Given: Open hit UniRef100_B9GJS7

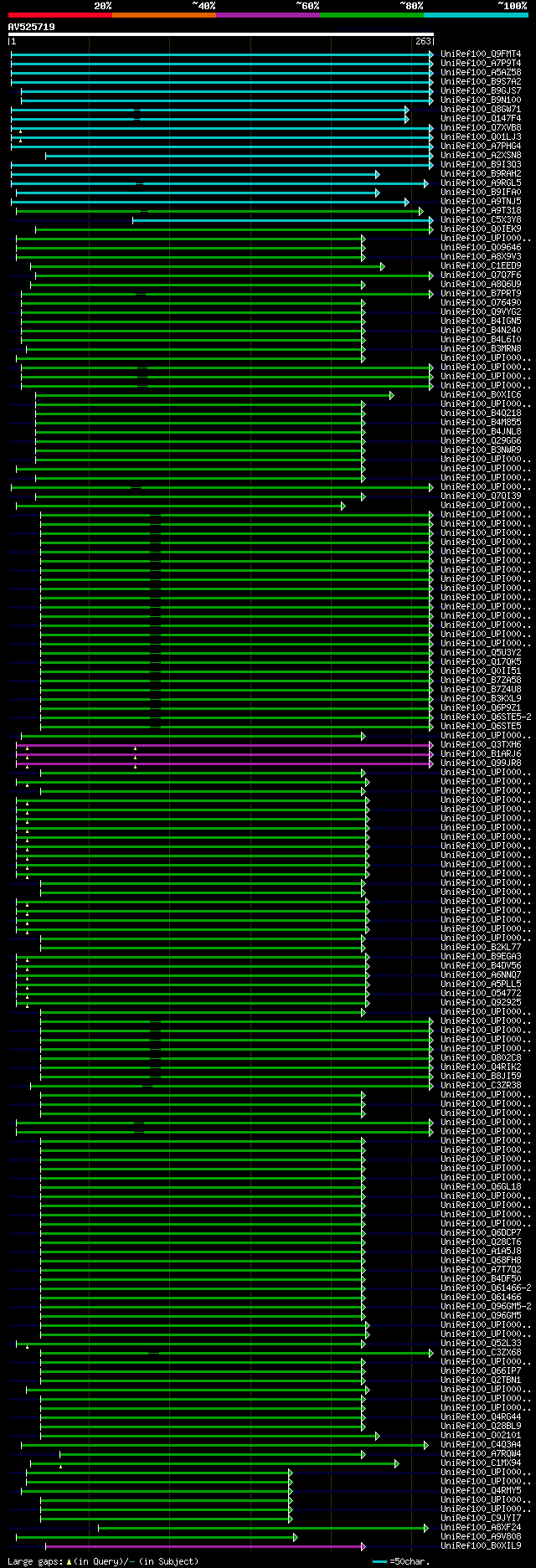Looking at the screenshot, I should pos(481,91).
